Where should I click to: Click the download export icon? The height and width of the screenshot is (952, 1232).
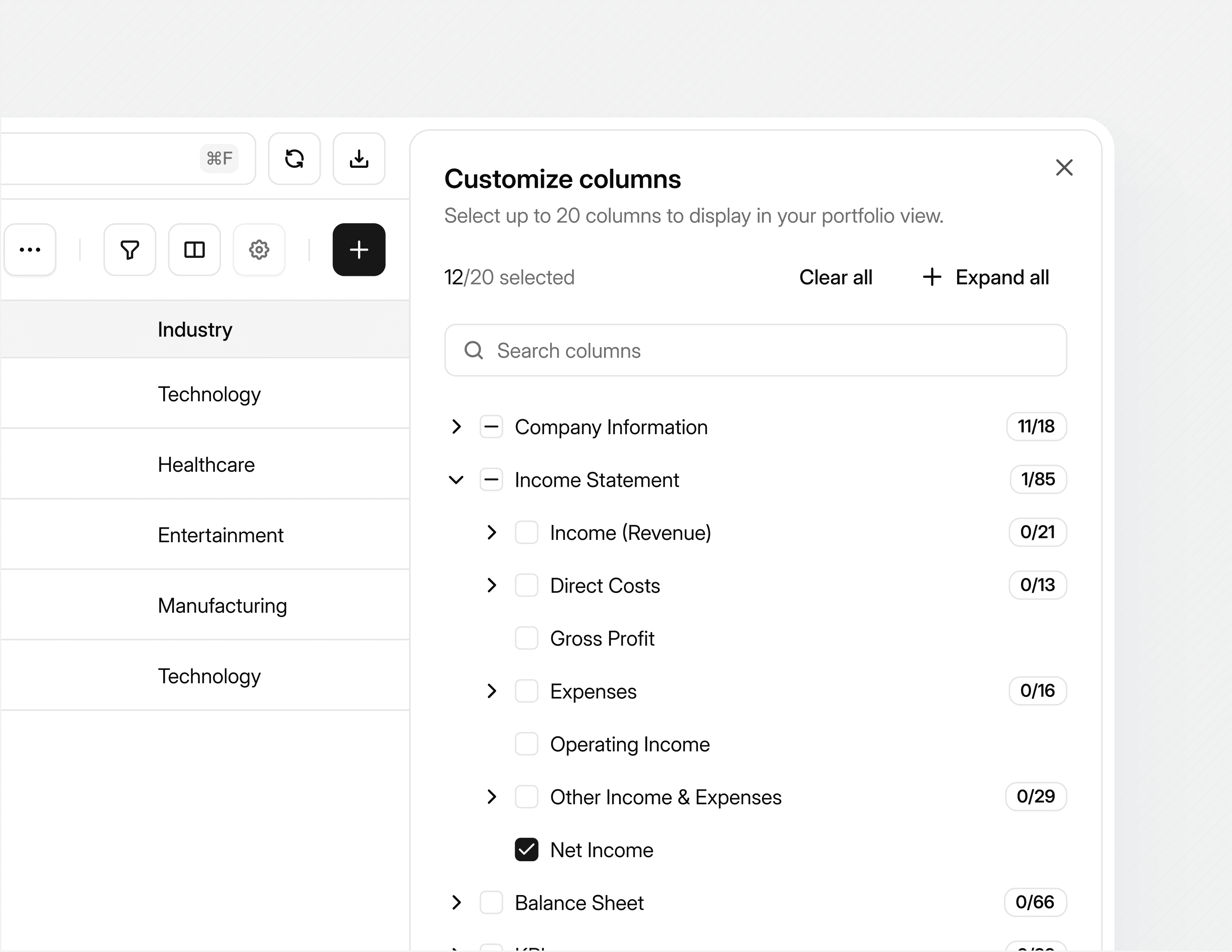tap(359, 159)
